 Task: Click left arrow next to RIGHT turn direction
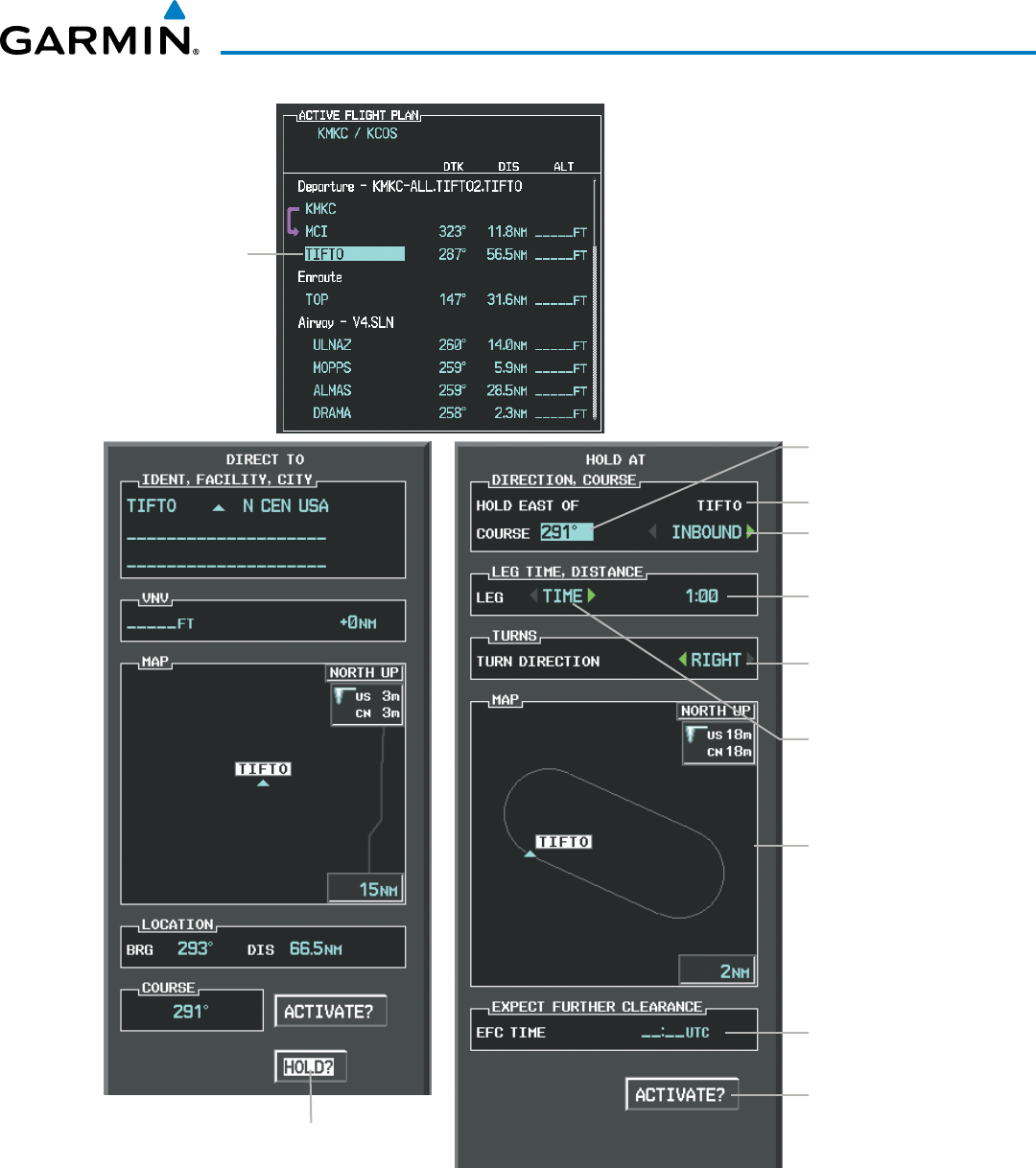point(683,661)
